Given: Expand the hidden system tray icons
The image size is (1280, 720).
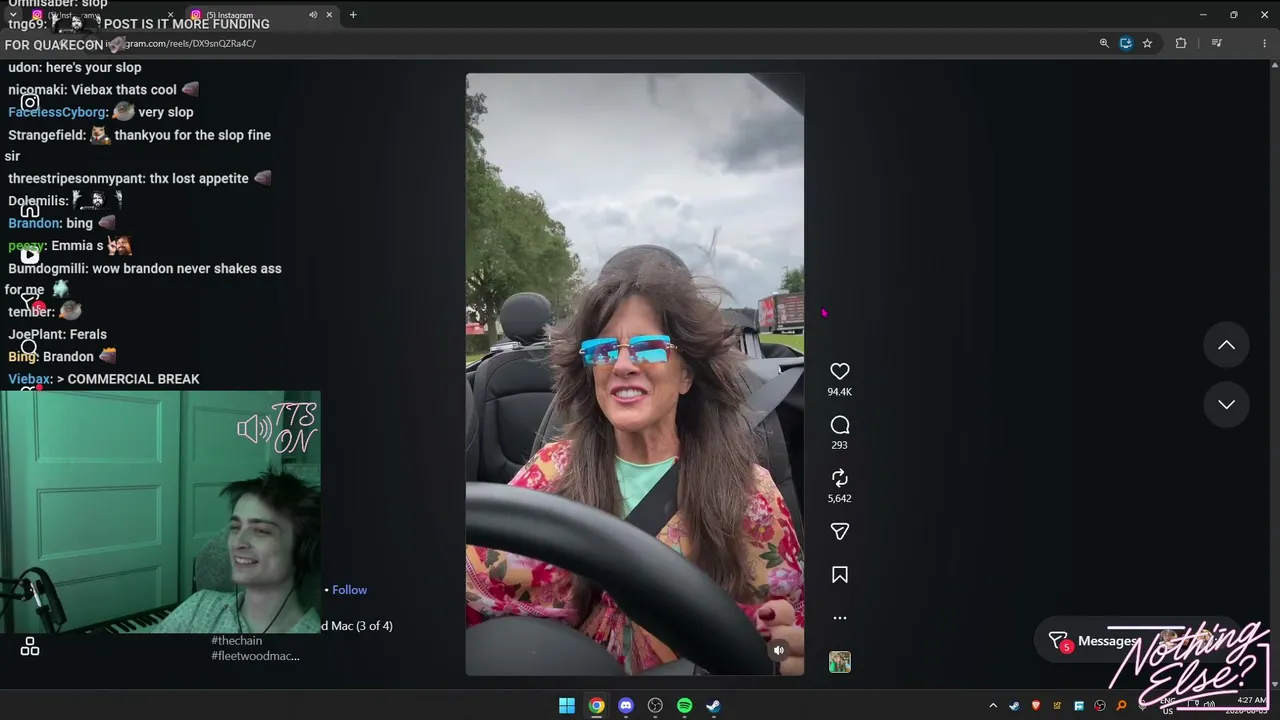Looking at the screenshot, I should click(x=993, y=706).
